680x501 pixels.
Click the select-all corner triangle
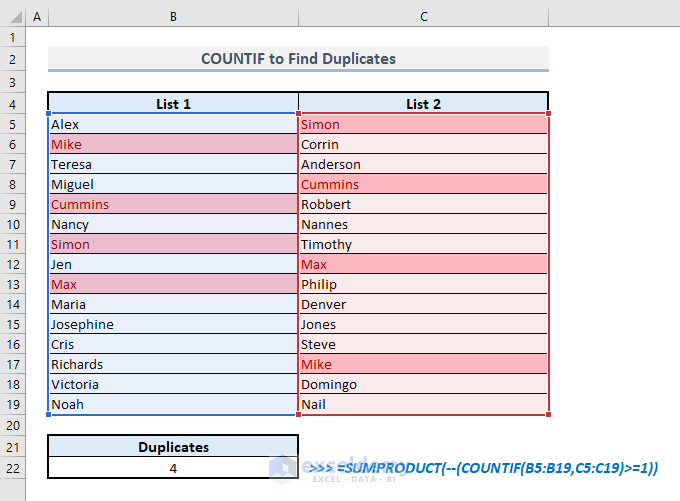click(12, 17)
